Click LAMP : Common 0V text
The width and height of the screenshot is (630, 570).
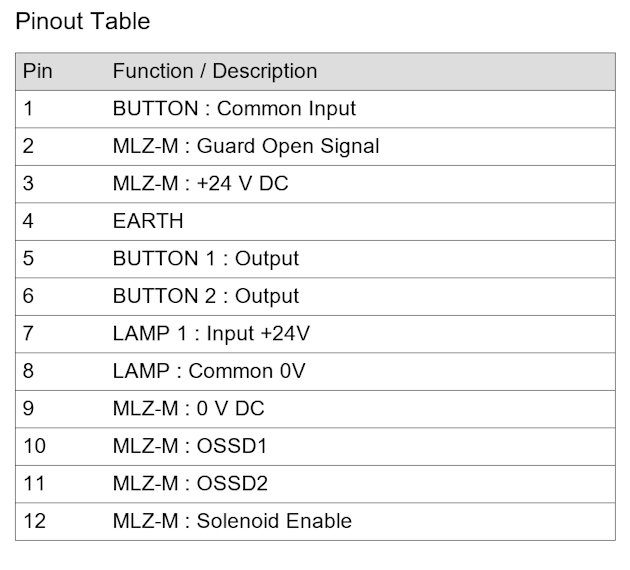[x=209, y=371]
